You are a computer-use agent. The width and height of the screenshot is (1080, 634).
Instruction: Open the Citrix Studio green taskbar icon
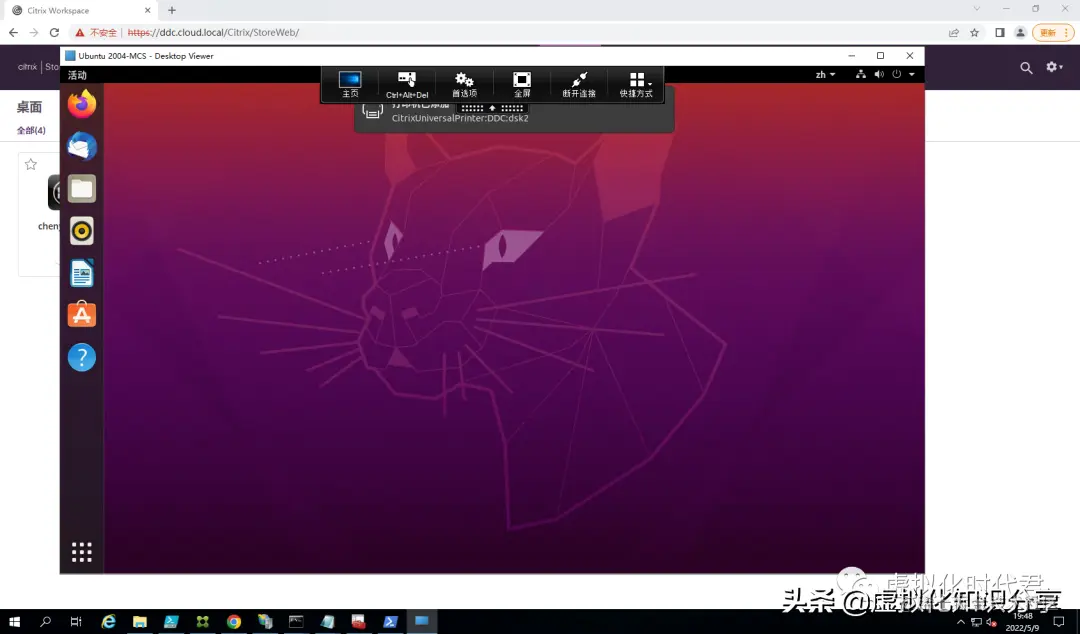202,622
